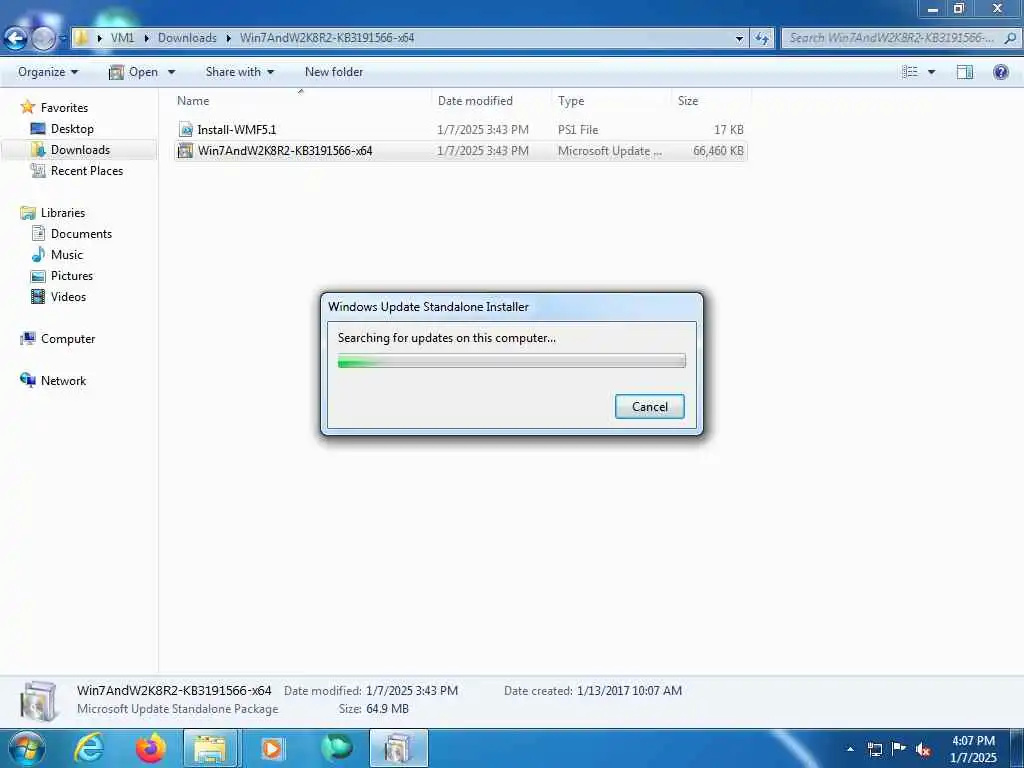The height and width of the screenshot is (768, 1024).
Task: Click the PS1 File type cell
Action: point(578,130)
